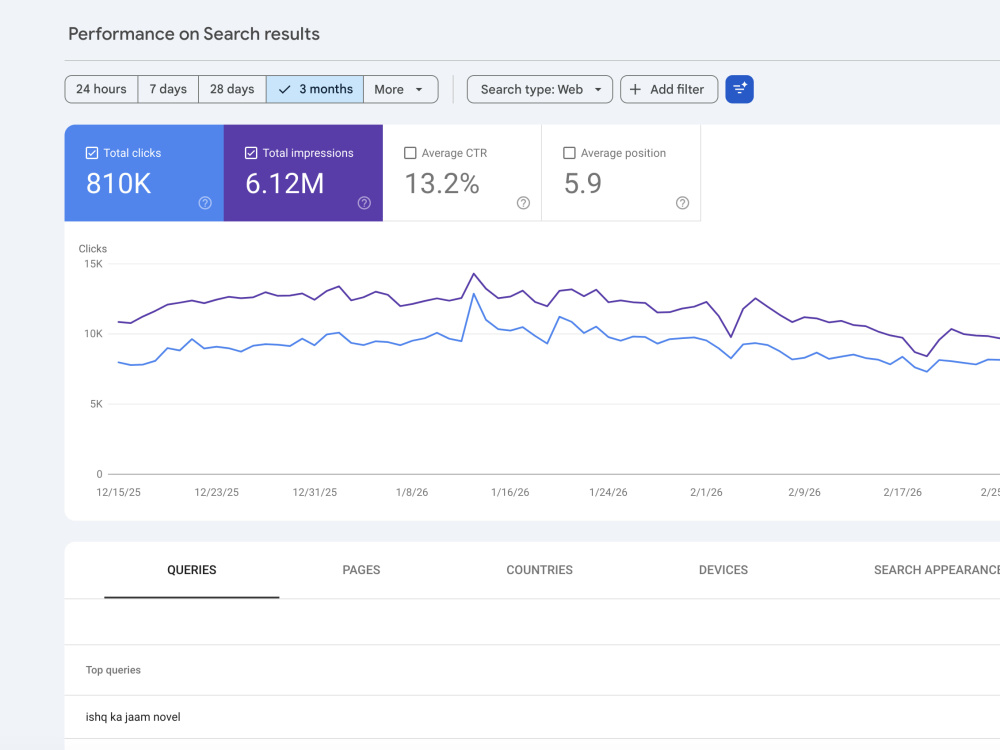Viewport: 1000px width, 750px height.
Task: Enable the Average position checkbox
Action: [570, 153]
